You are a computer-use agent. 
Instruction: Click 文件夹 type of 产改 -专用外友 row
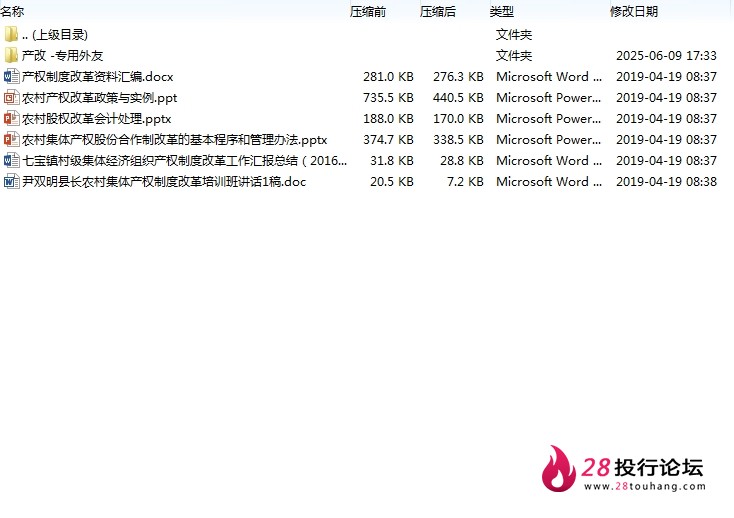coord(514,56)
